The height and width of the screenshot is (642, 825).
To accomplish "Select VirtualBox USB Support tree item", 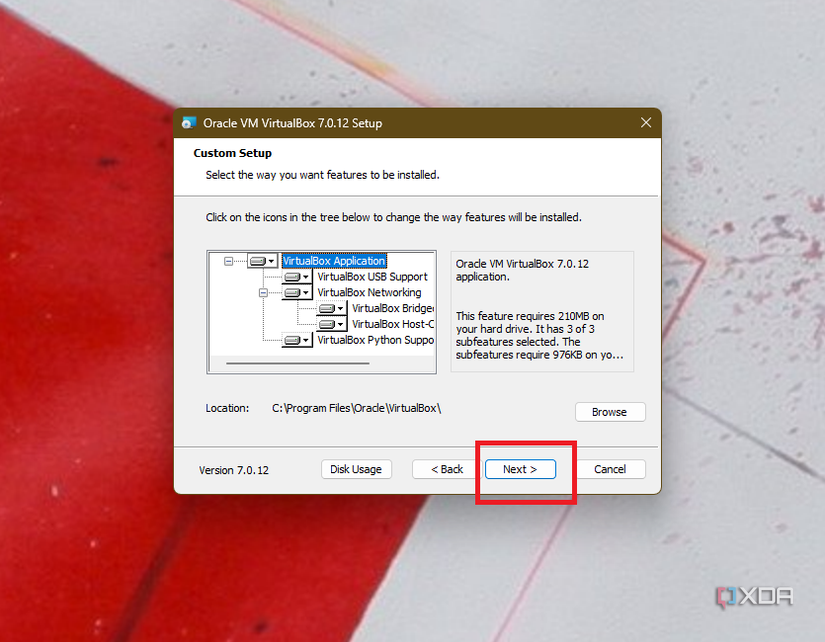I will (x=373, y=277).
